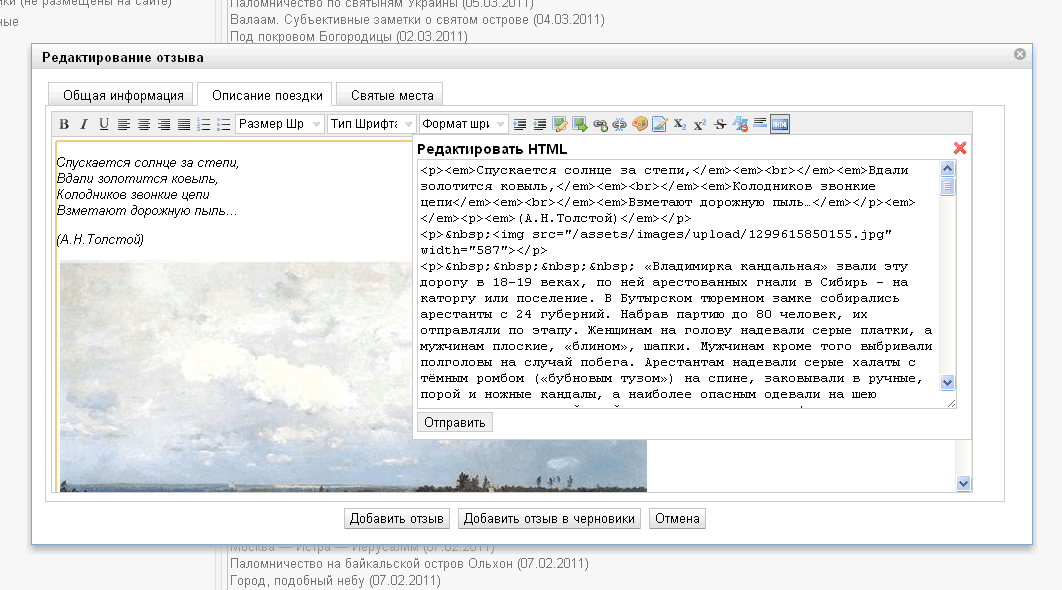This screenshot has height=590, width=1062.
Task: Open the color palette icon
Action: tap(640, 125)
